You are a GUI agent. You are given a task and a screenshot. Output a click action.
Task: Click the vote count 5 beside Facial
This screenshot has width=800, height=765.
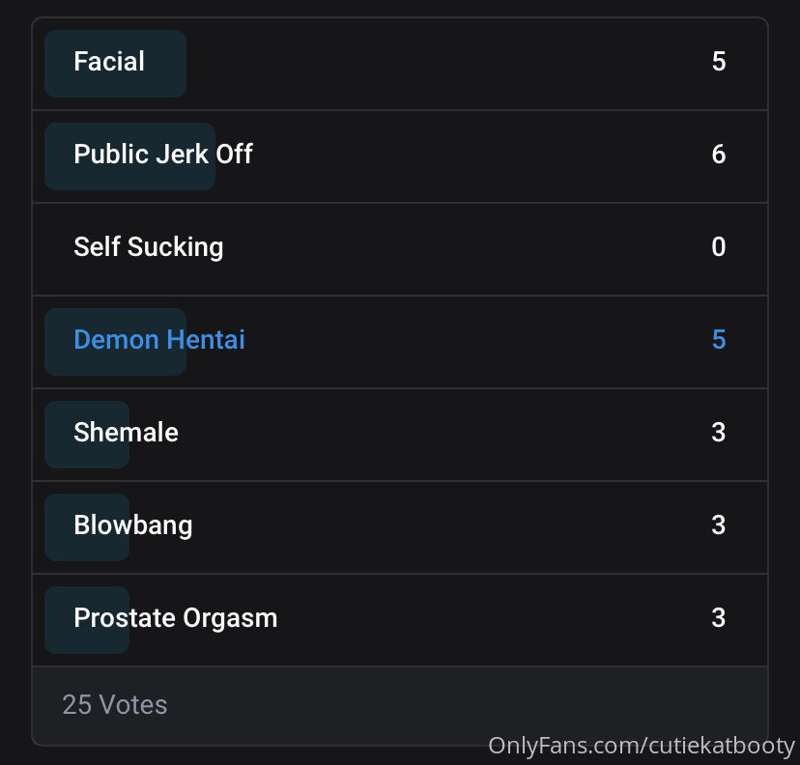point(718,61)
